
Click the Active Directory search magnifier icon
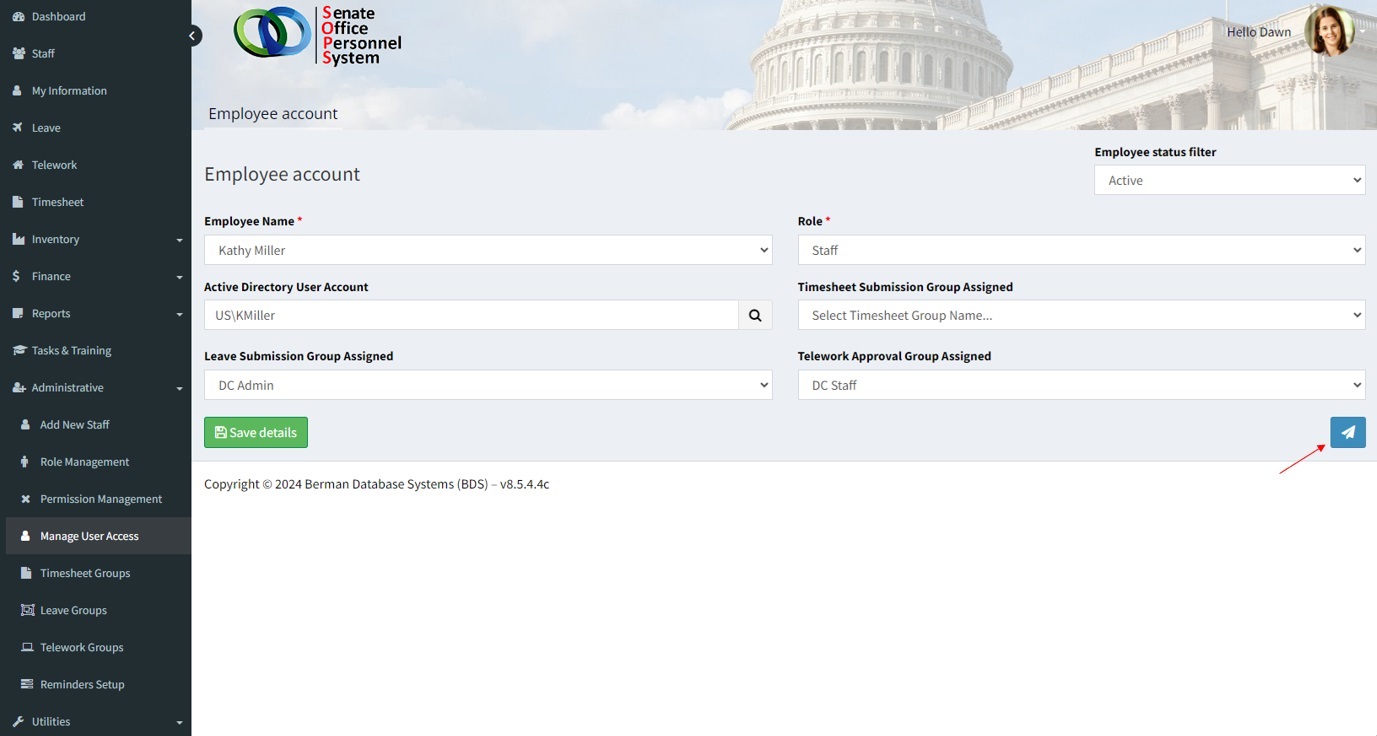(755, 315)
